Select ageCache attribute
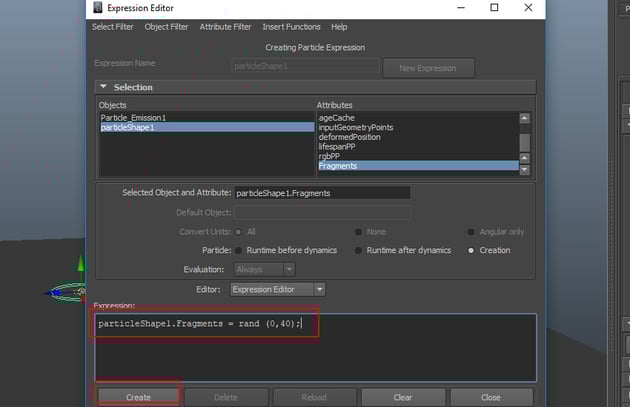The image size is (630, 407). [x=418, y=118]
